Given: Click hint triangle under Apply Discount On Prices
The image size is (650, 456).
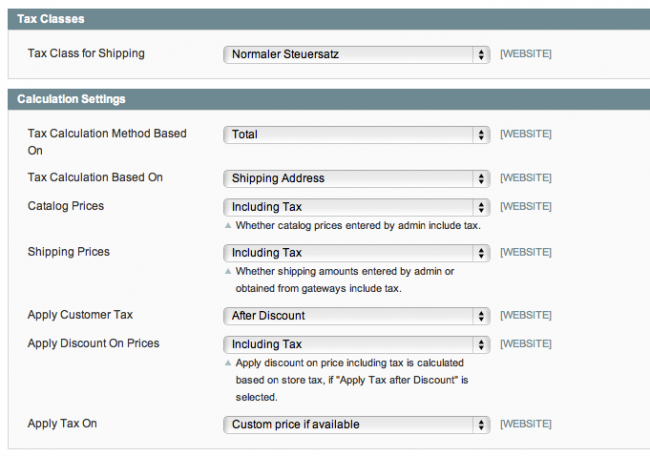Looking at the screenshot, I should point(228,363).
